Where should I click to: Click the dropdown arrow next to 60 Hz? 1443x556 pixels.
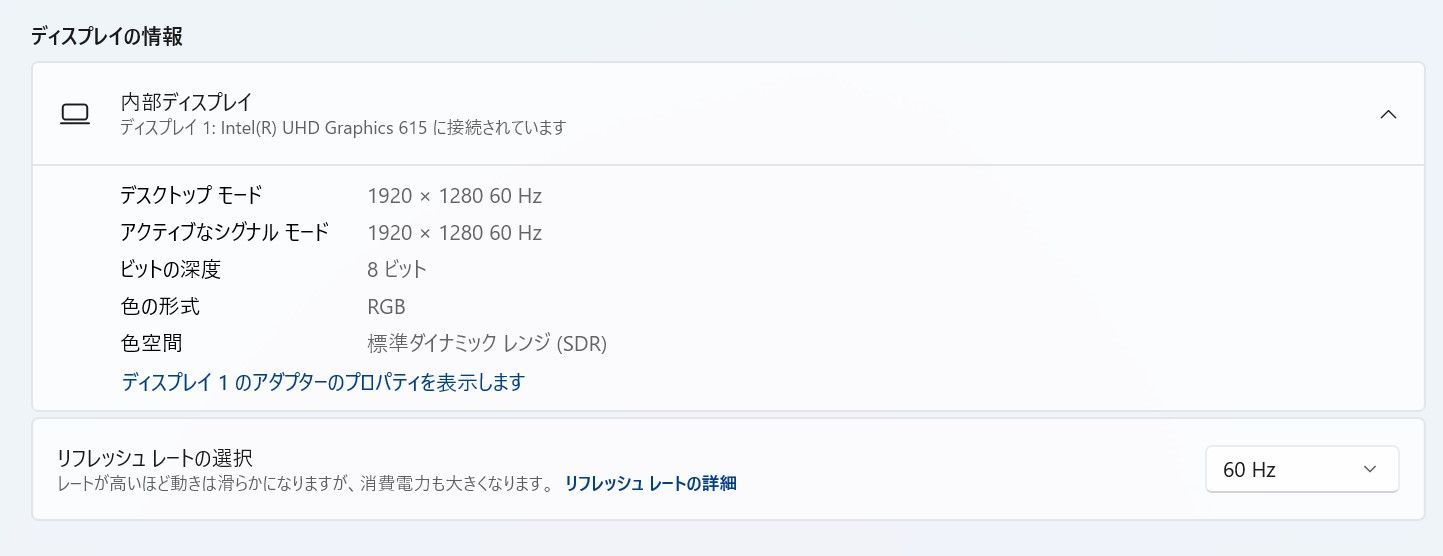tap(1370, 469)
